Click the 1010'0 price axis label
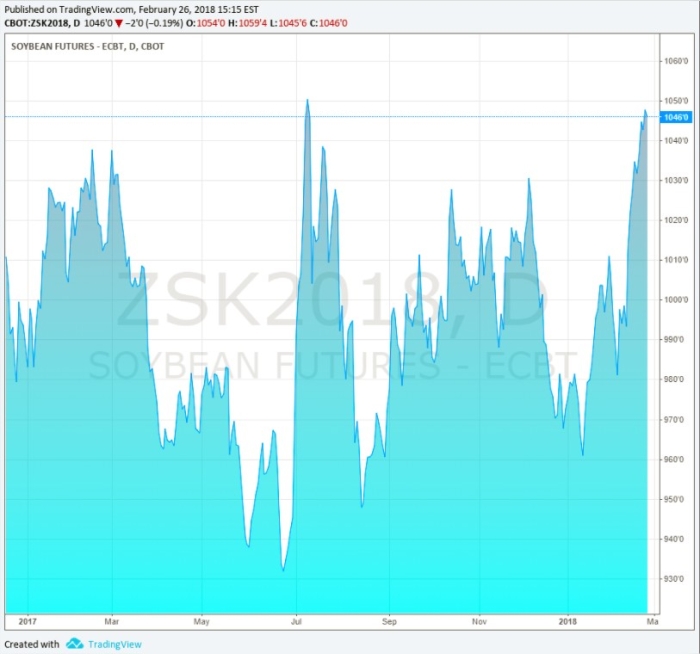 pos(676,259)
